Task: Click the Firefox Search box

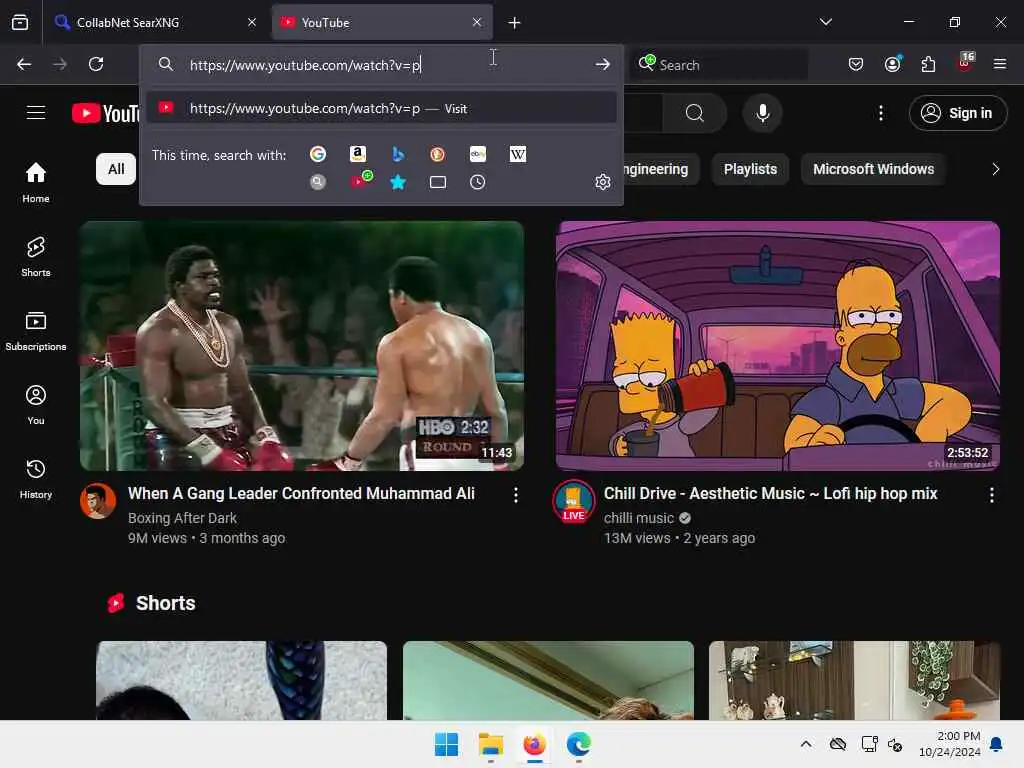Action: click(718, 65)
